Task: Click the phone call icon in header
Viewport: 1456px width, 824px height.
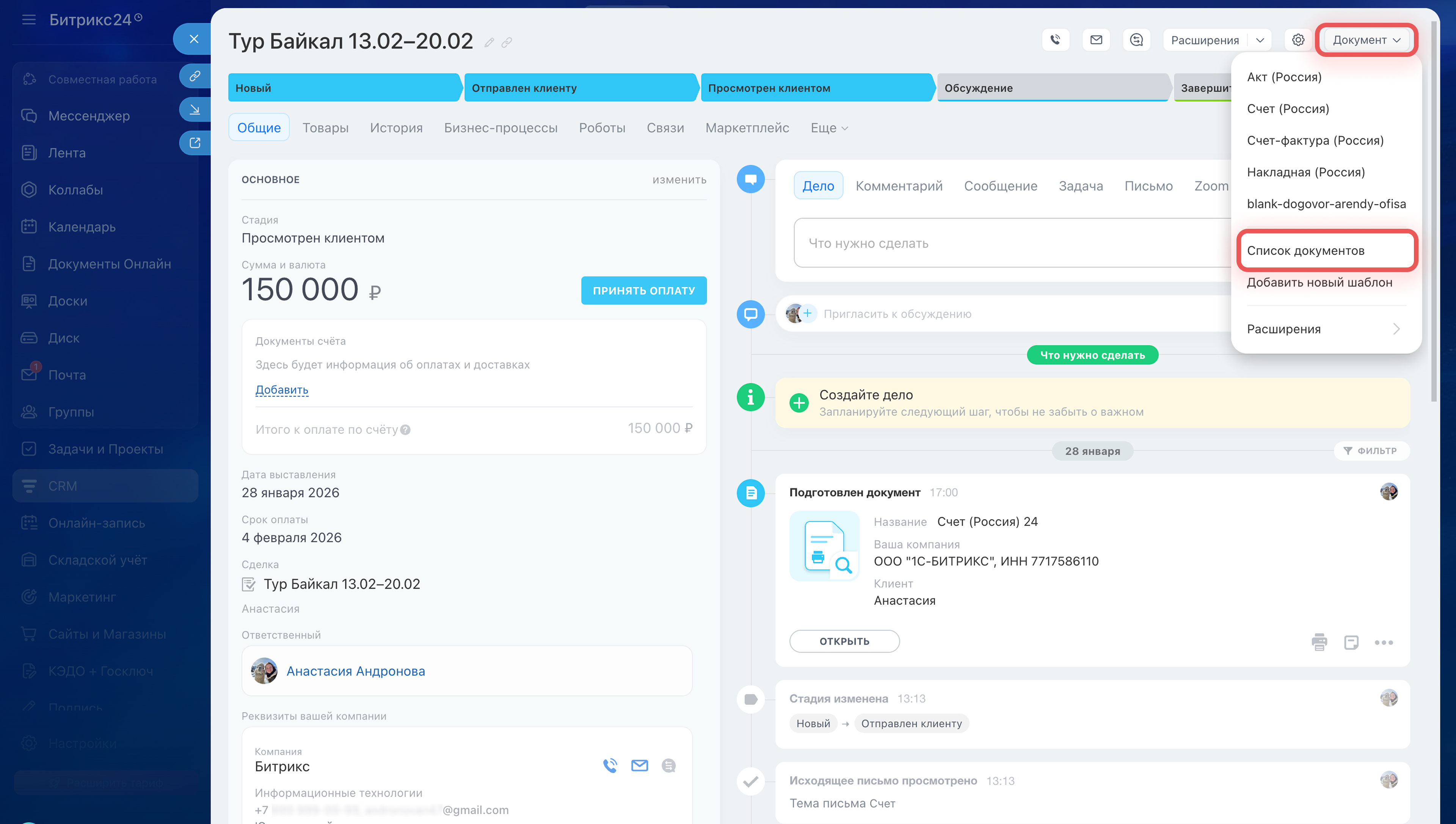Action: [x=1055, y=39]
